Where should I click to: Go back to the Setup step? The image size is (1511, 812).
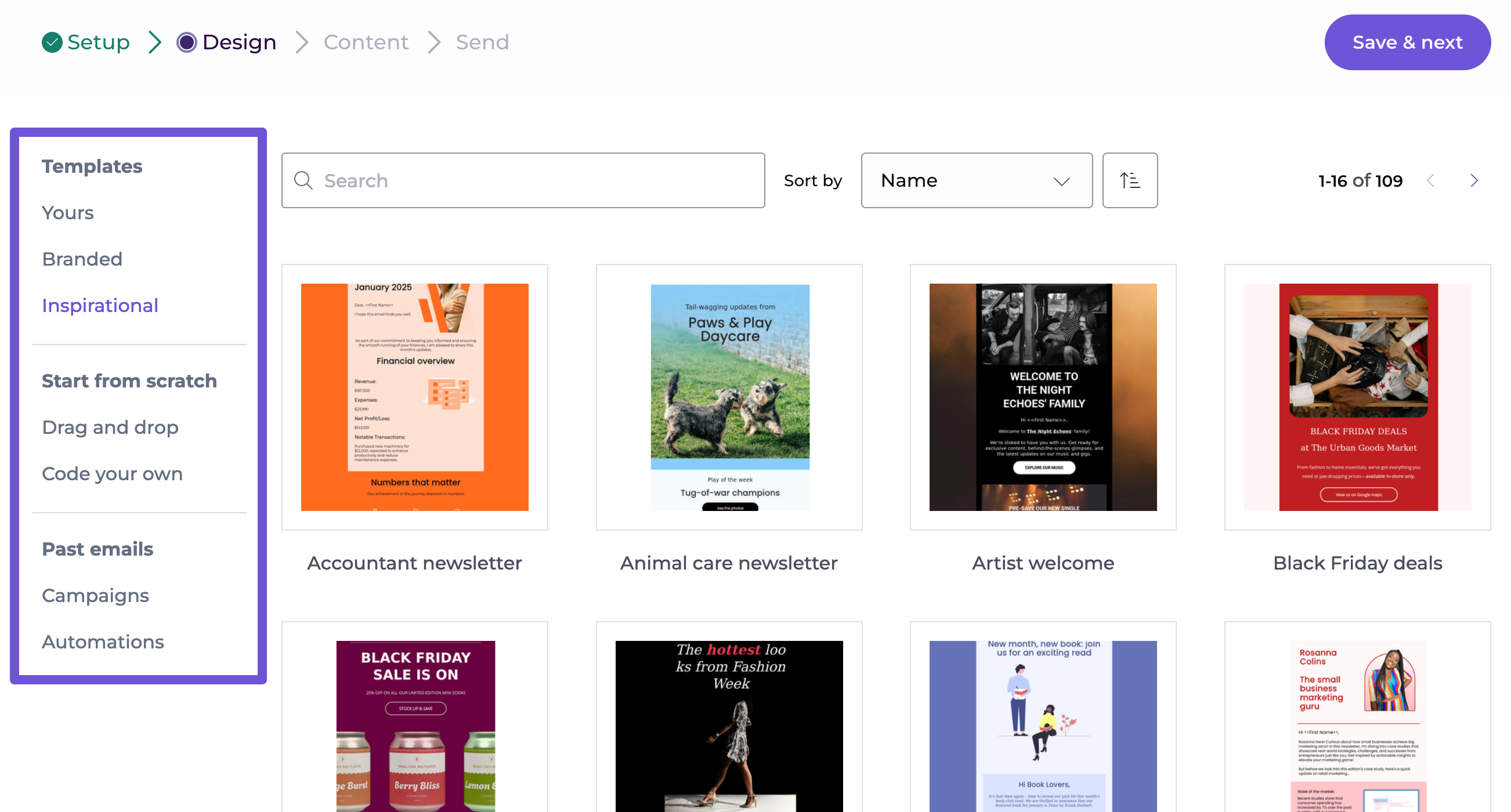click(x=98, y=42)
